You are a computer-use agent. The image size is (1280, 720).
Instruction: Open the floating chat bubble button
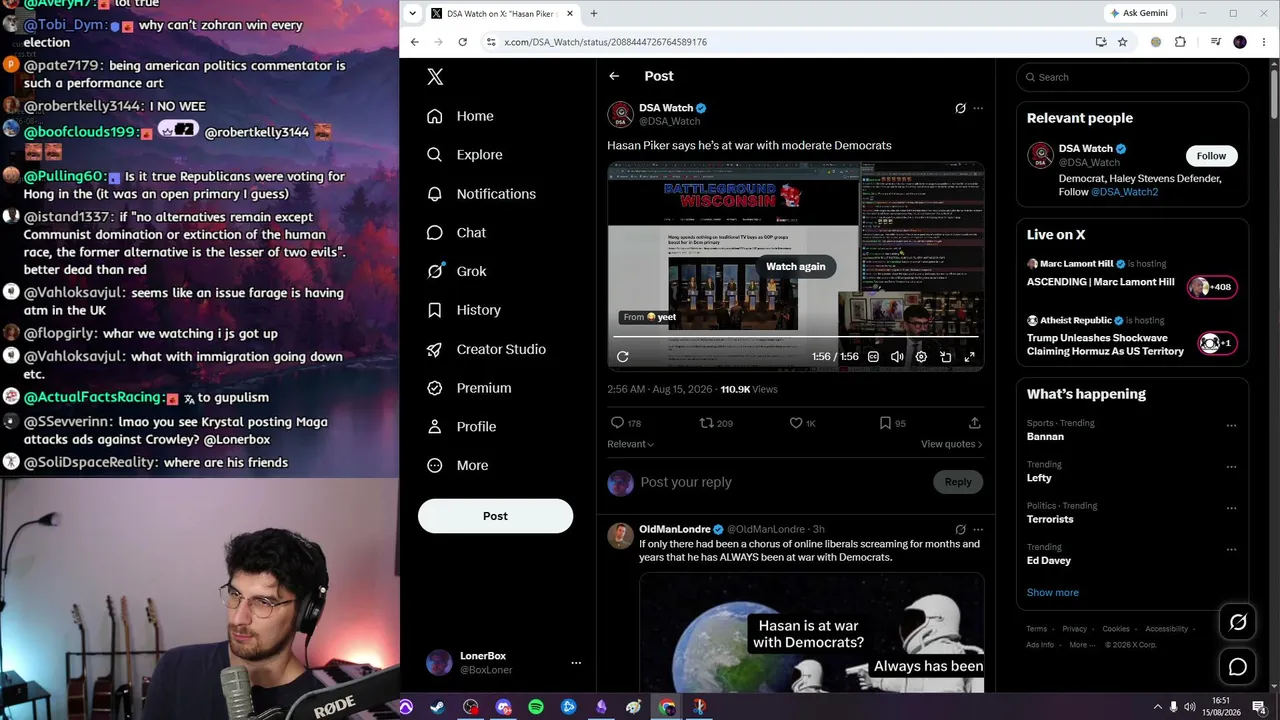tap(1238, 667)
